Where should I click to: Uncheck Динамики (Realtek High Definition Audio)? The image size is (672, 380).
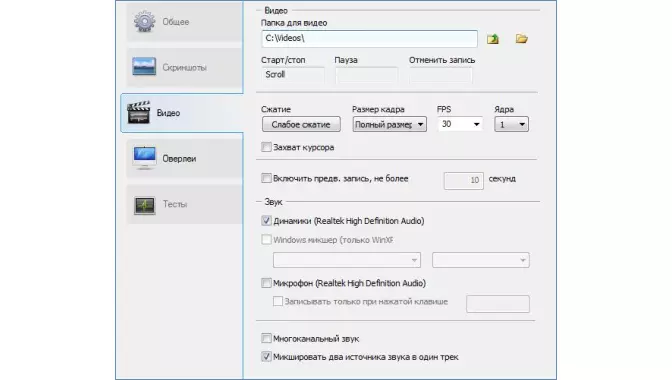[x=266, y=221]
